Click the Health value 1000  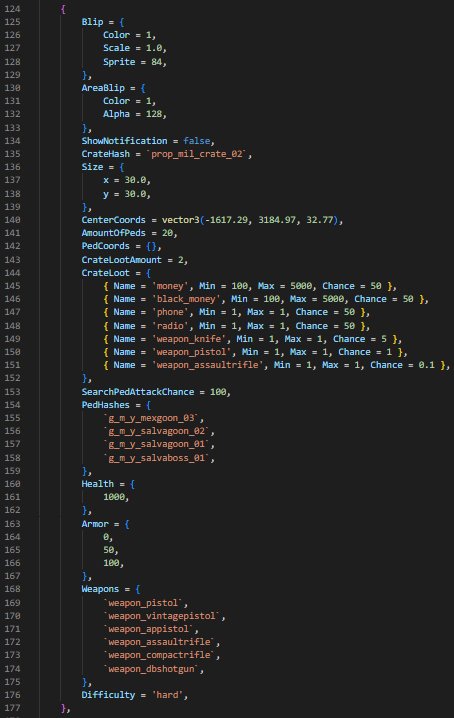114,497
